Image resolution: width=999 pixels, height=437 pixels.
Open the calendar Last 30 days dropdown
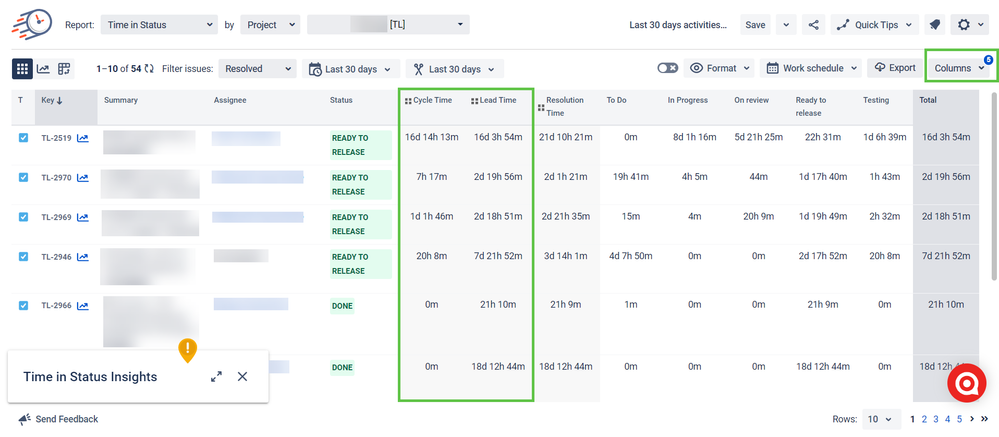coord(351,69)
